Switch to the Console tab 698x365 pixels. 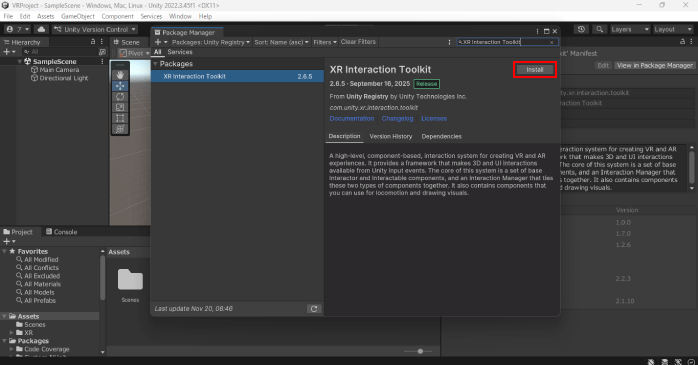pos(61,232)
